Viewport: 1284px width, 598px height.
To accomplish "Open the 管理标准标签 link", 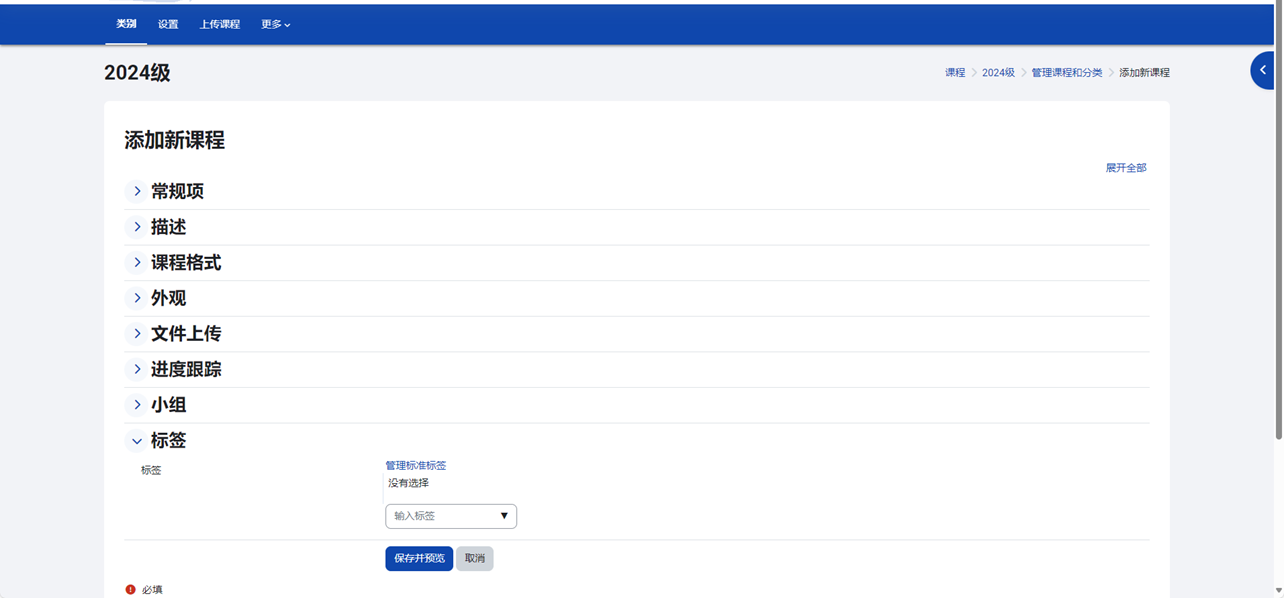I will 416,465.
